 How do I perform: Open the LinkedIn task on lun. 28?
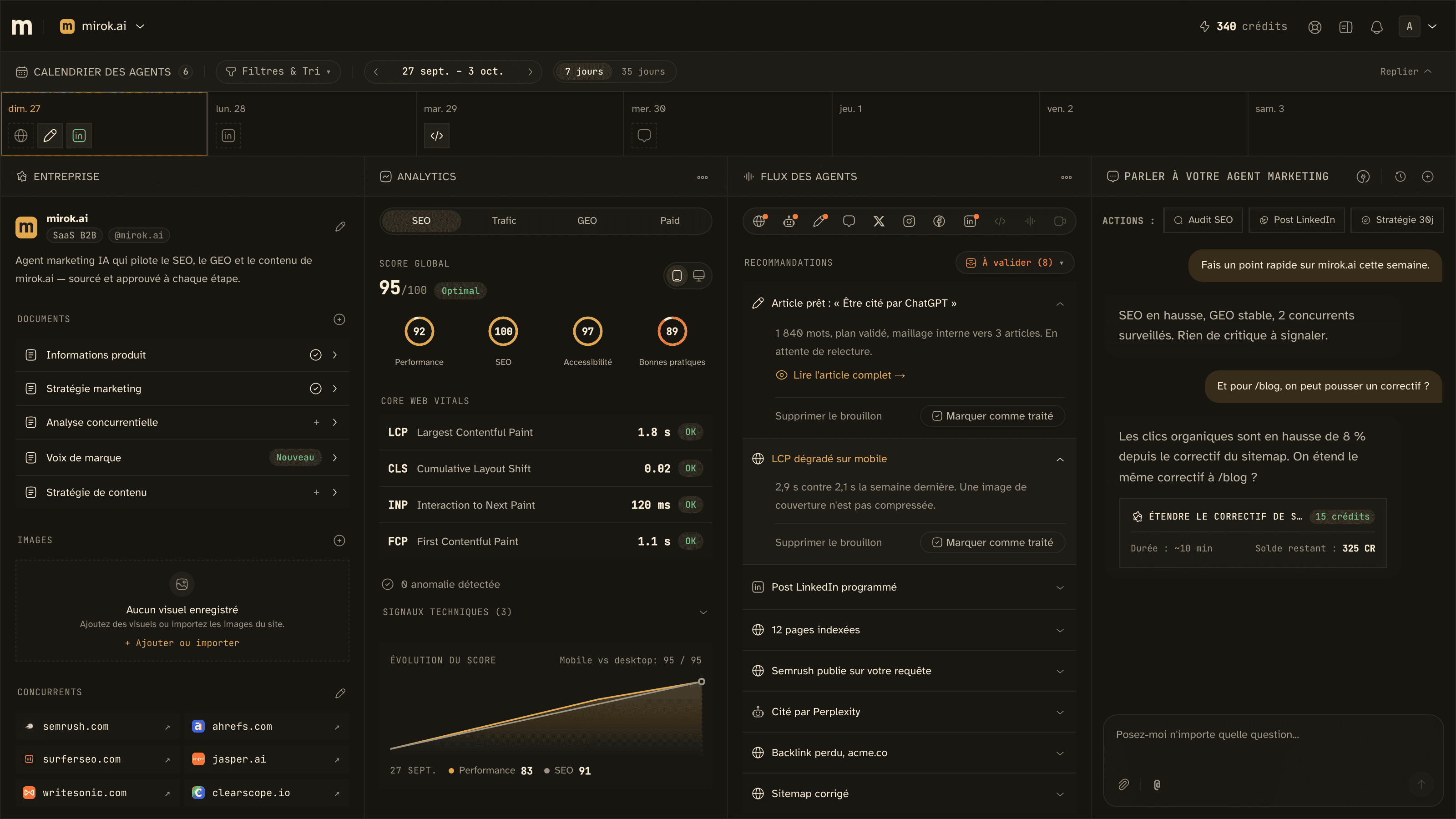(228, 136)
